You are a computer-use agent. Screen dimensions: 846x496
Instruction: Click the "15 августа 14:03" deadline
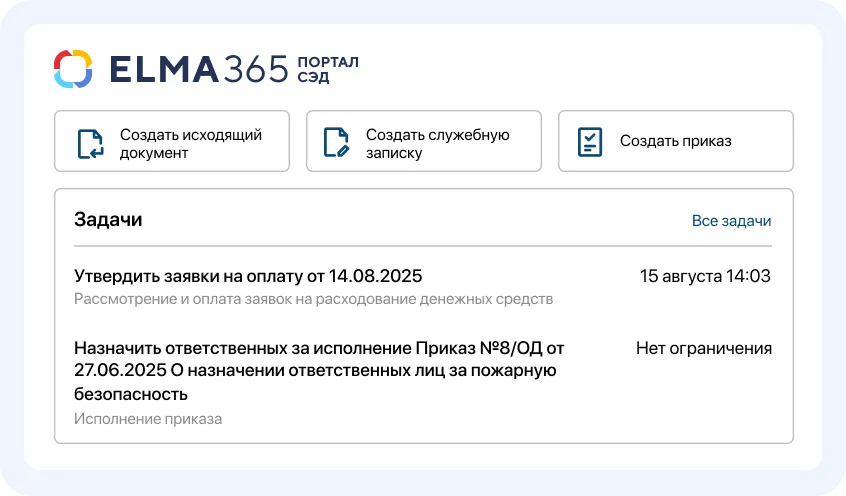(705, 276)
